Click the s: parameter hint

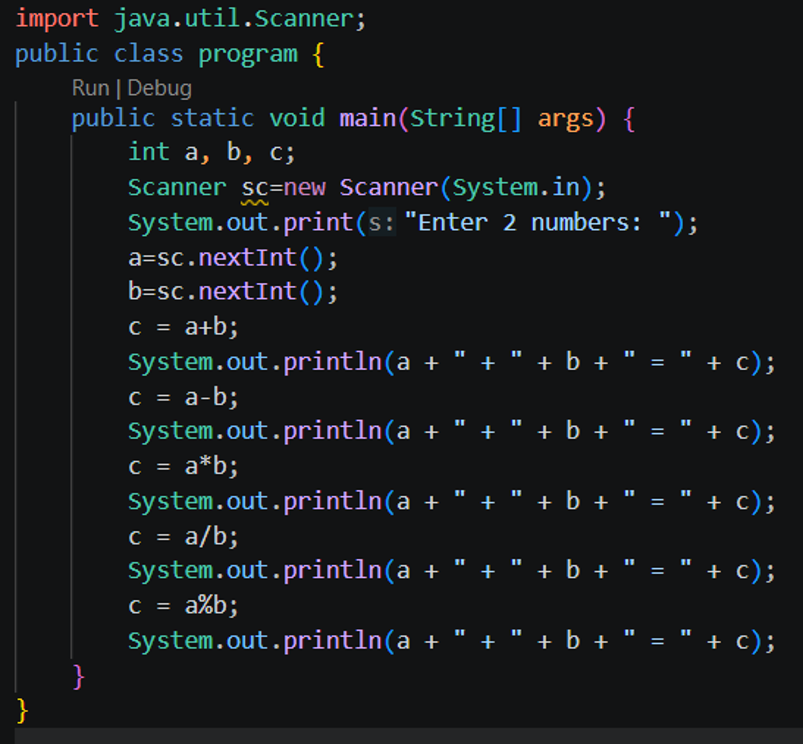(x=382, y=223)
